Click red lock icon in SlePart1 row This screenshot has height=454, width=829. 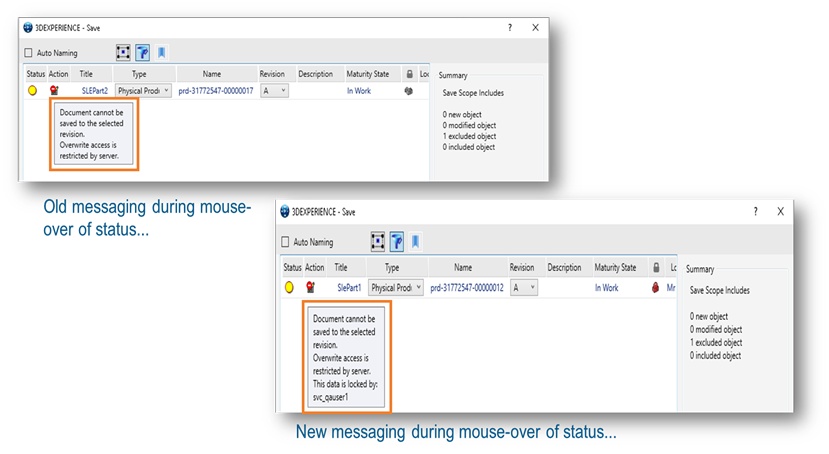pyautogui.click(x=656, y=288)
